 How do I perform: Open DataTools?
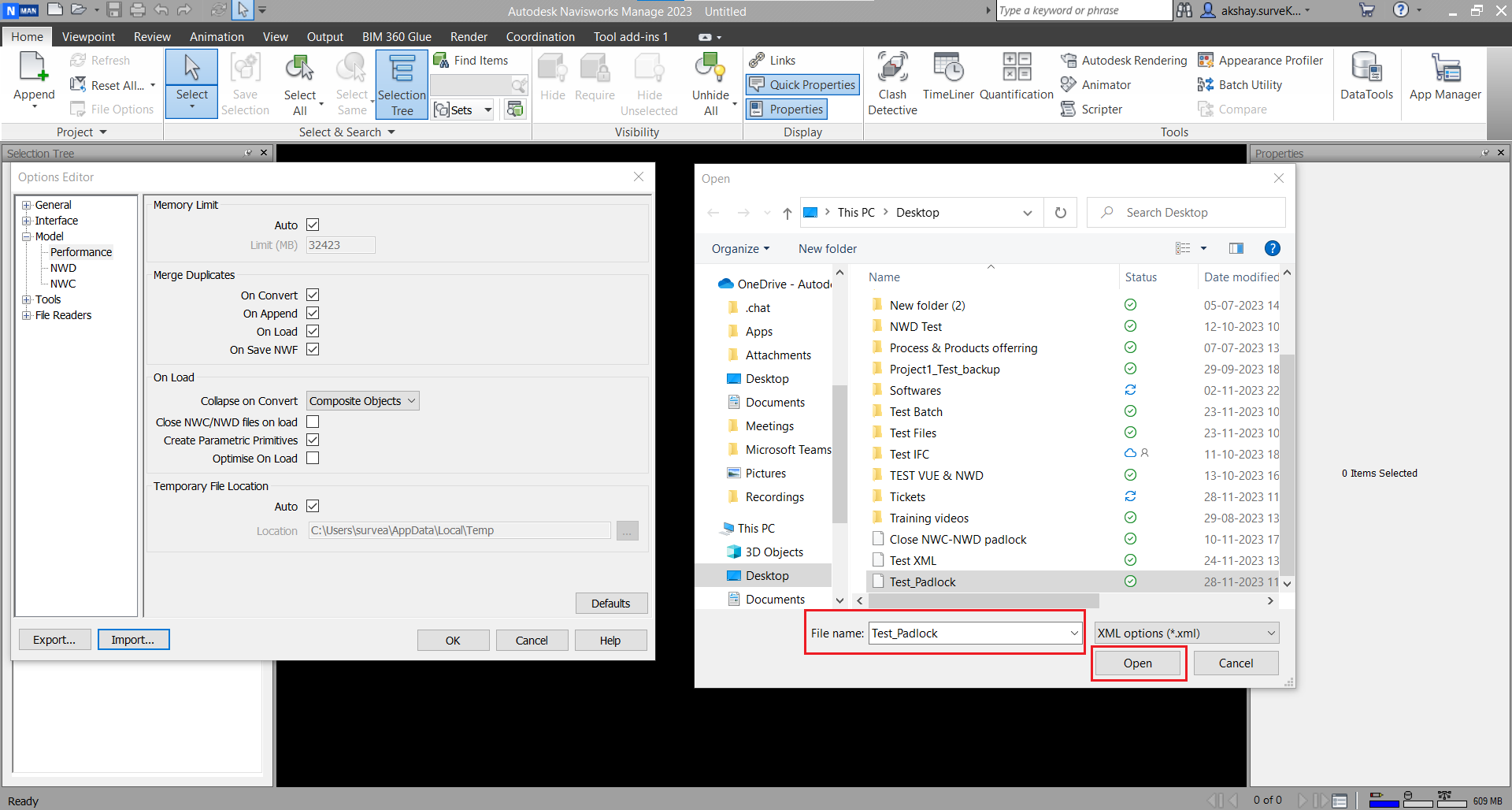point(1366,77)
